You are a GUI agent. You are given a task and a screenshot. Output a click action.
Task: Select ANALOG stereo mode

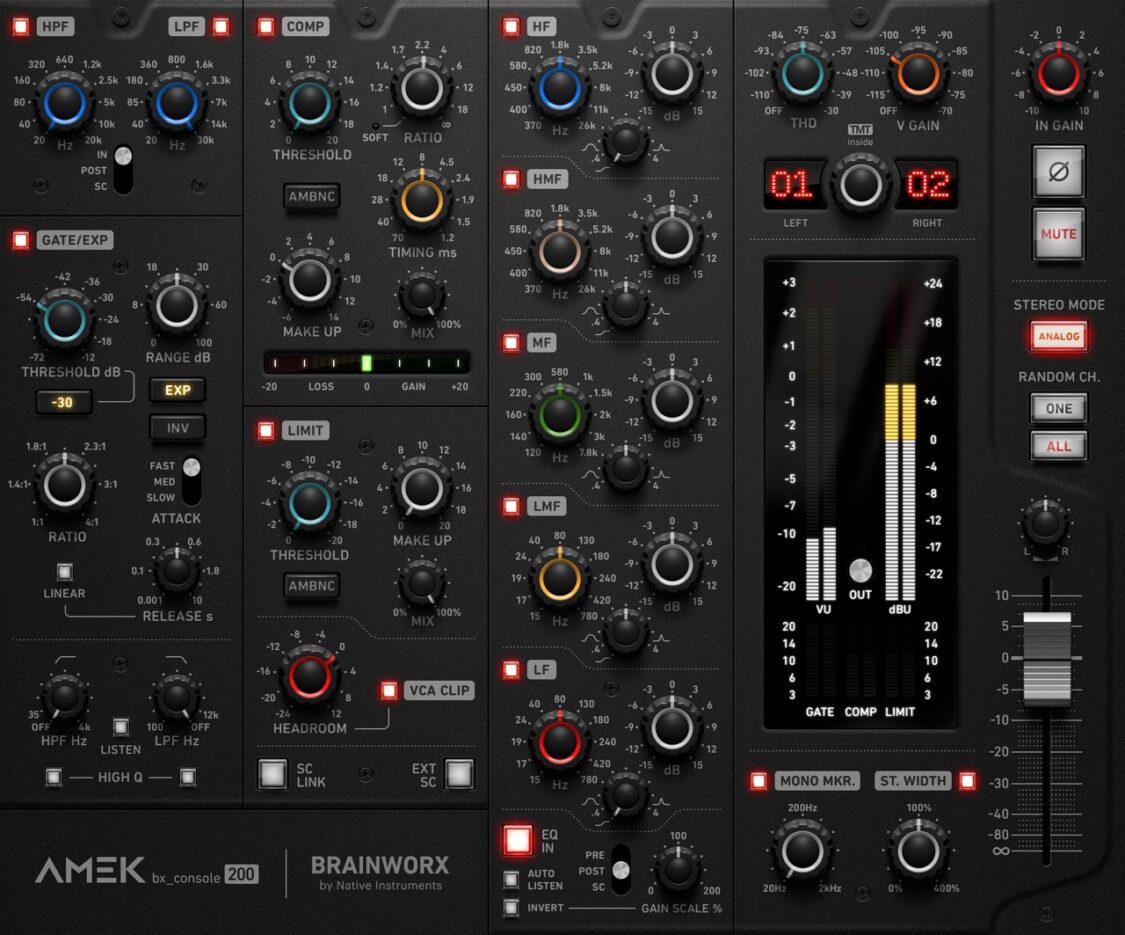1058,336
